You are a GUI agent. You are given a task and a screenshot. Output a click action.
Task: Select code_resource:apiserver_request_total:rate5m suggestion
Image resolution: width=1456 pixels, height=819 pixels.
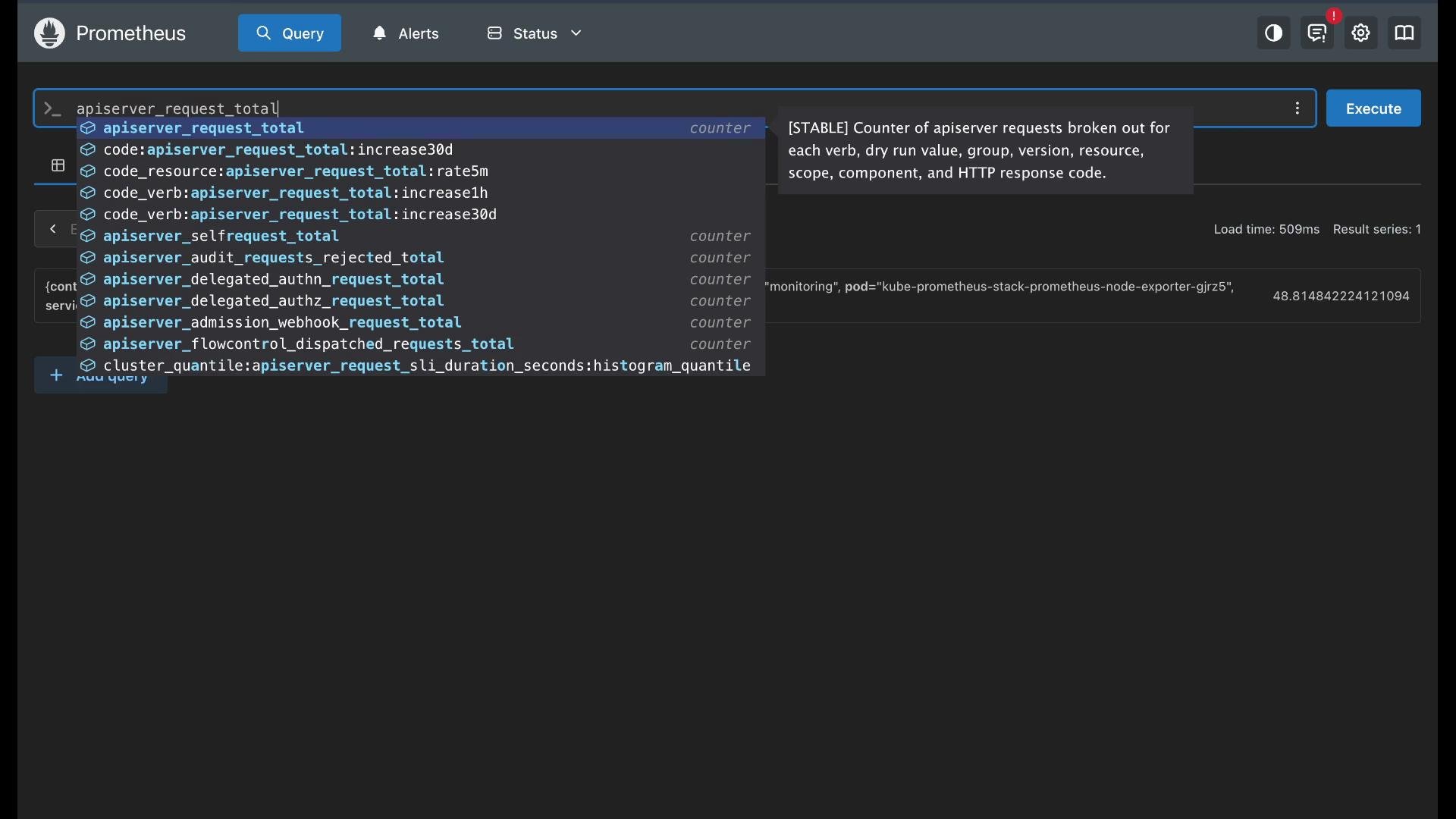pyautogui.click(x=421, y=171)
